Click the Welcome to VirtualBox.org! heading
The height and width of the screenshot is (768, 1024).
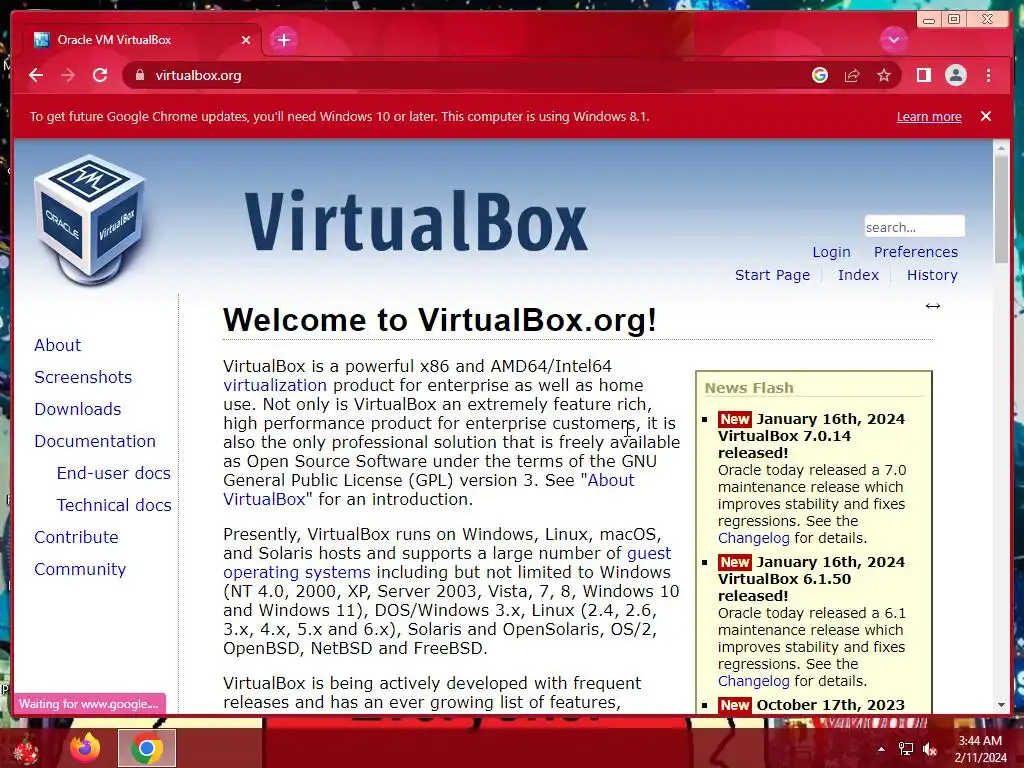(x=440, y=320)
